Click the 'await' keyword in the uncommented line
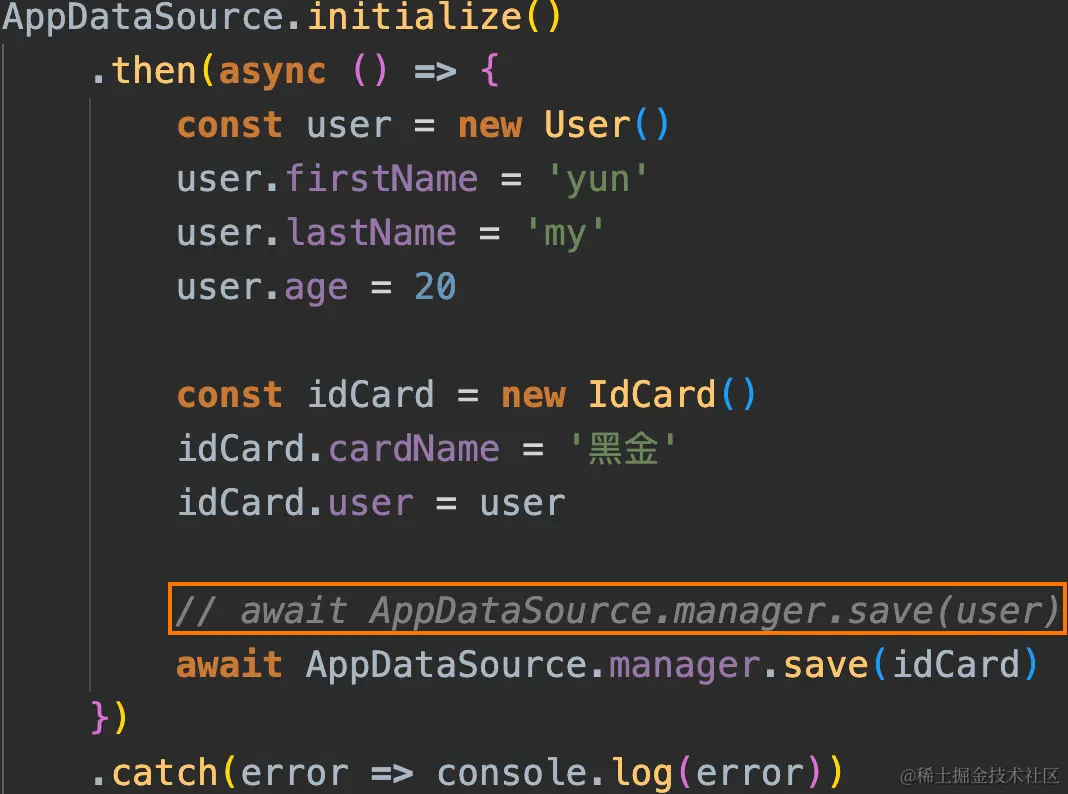Viewport: 1068px width, 794px height. 230,665
